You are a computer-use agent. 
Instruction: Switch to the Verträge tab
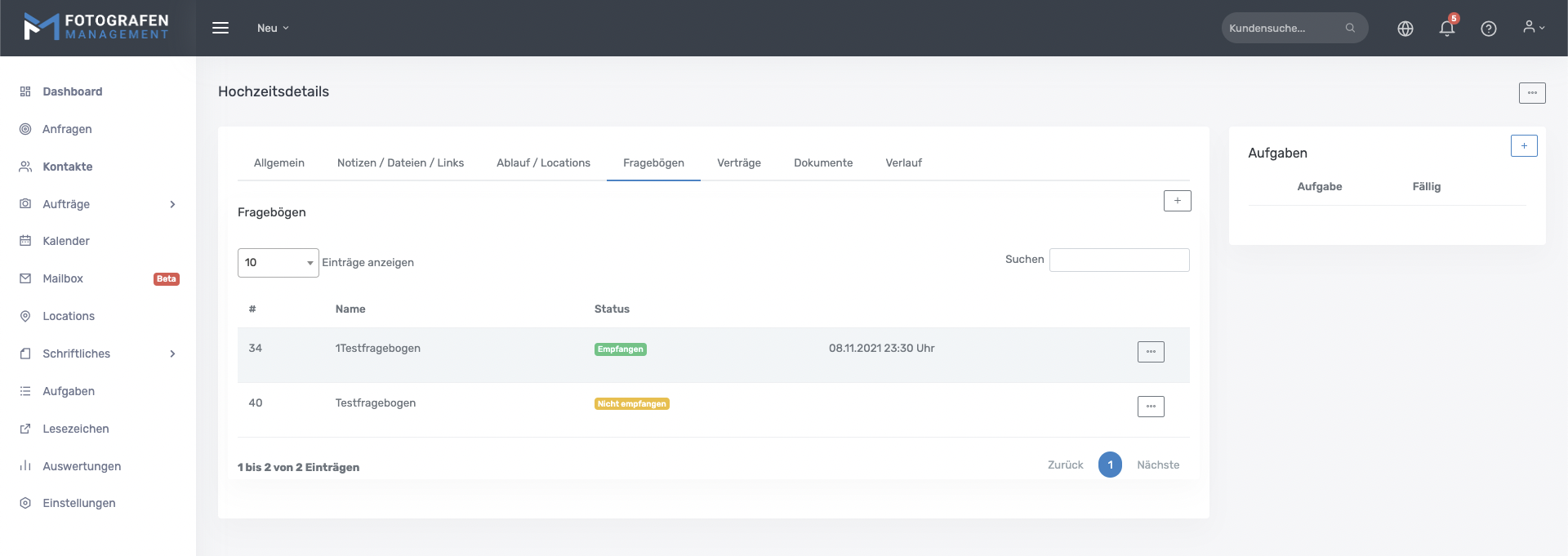tap(738, 163)
